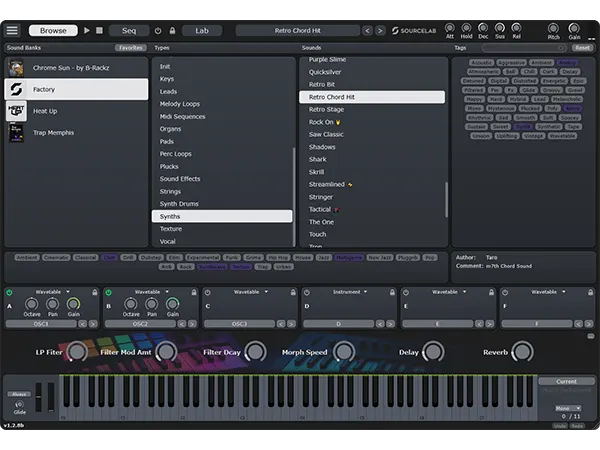Select the Plucks sound type
The height and width of the screenshot is (450, 600).
click(169, 166)
